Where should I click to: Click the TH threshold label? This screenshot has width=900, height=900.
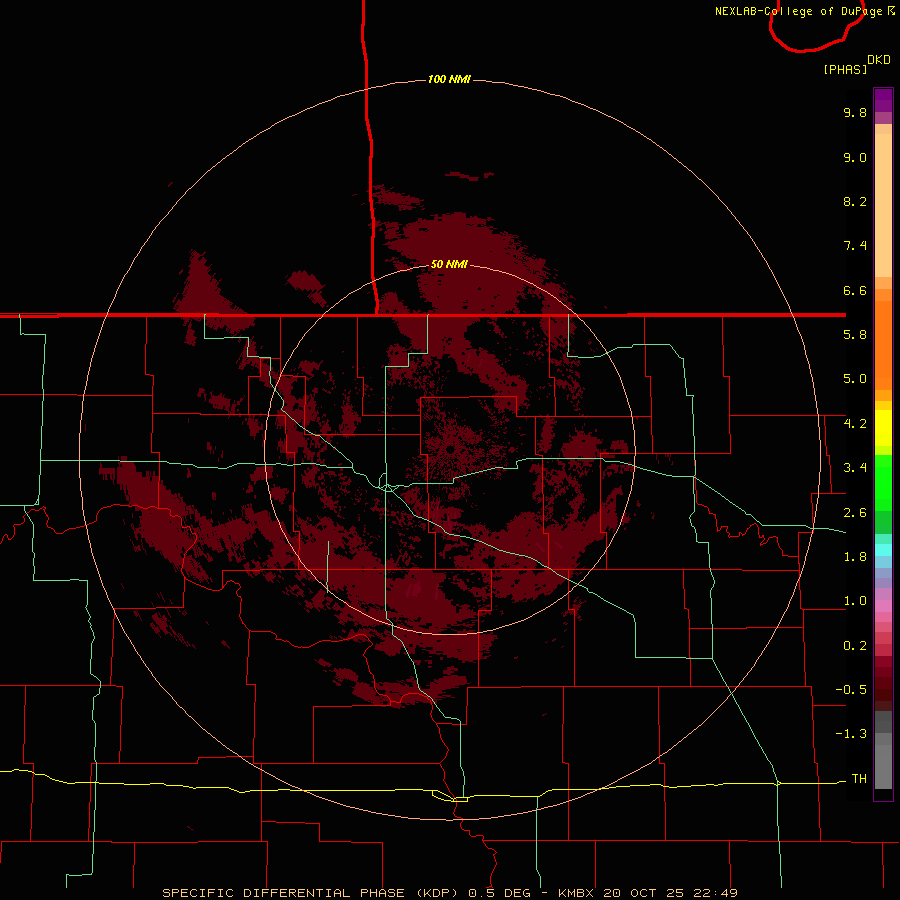(859, 779)
